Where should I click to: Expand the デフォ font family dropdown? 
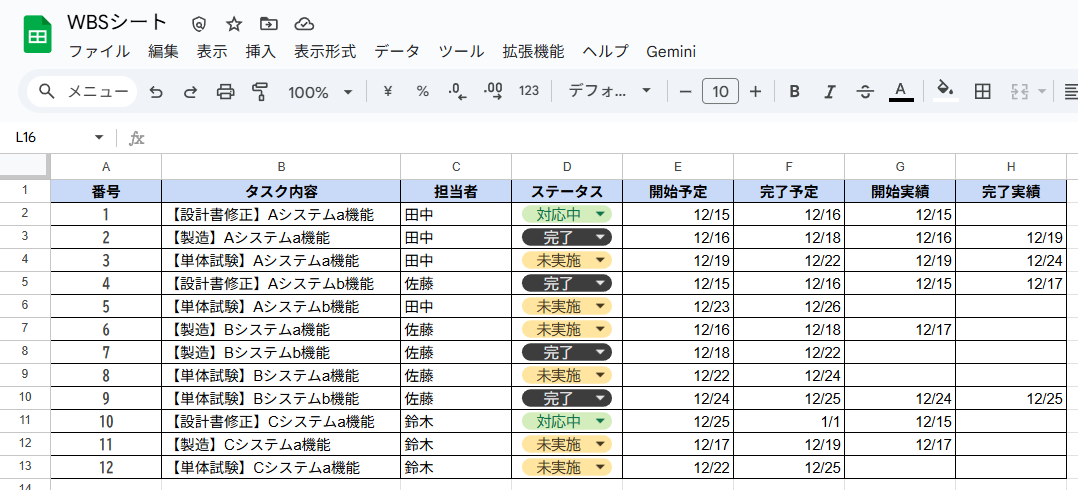609,92
